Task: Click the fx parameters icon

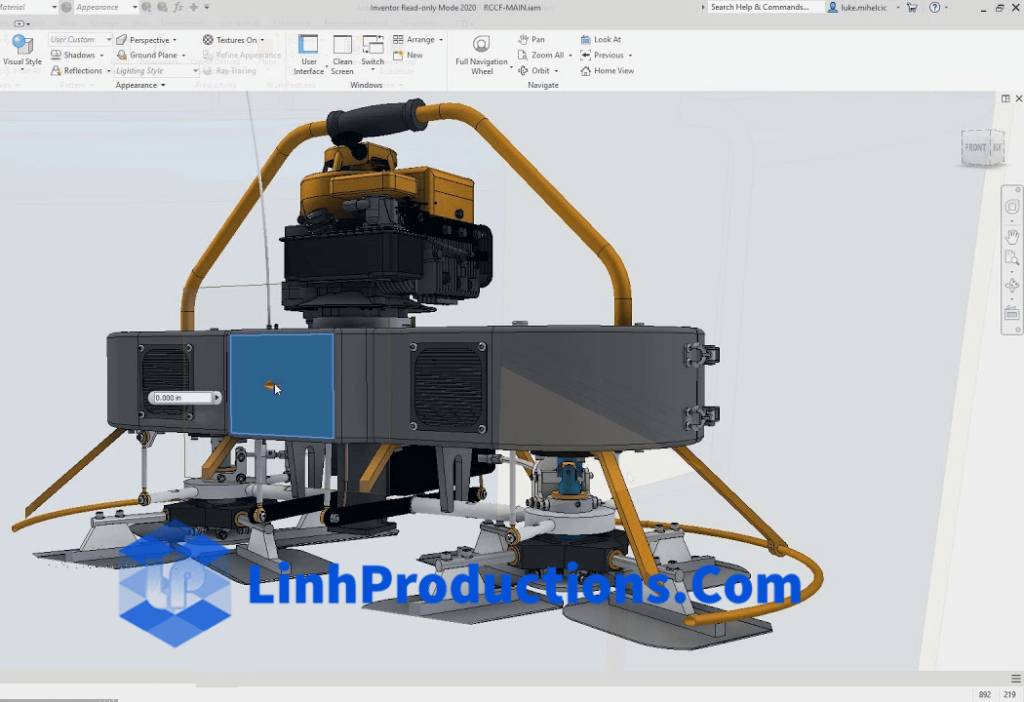Action: (178, 7)
